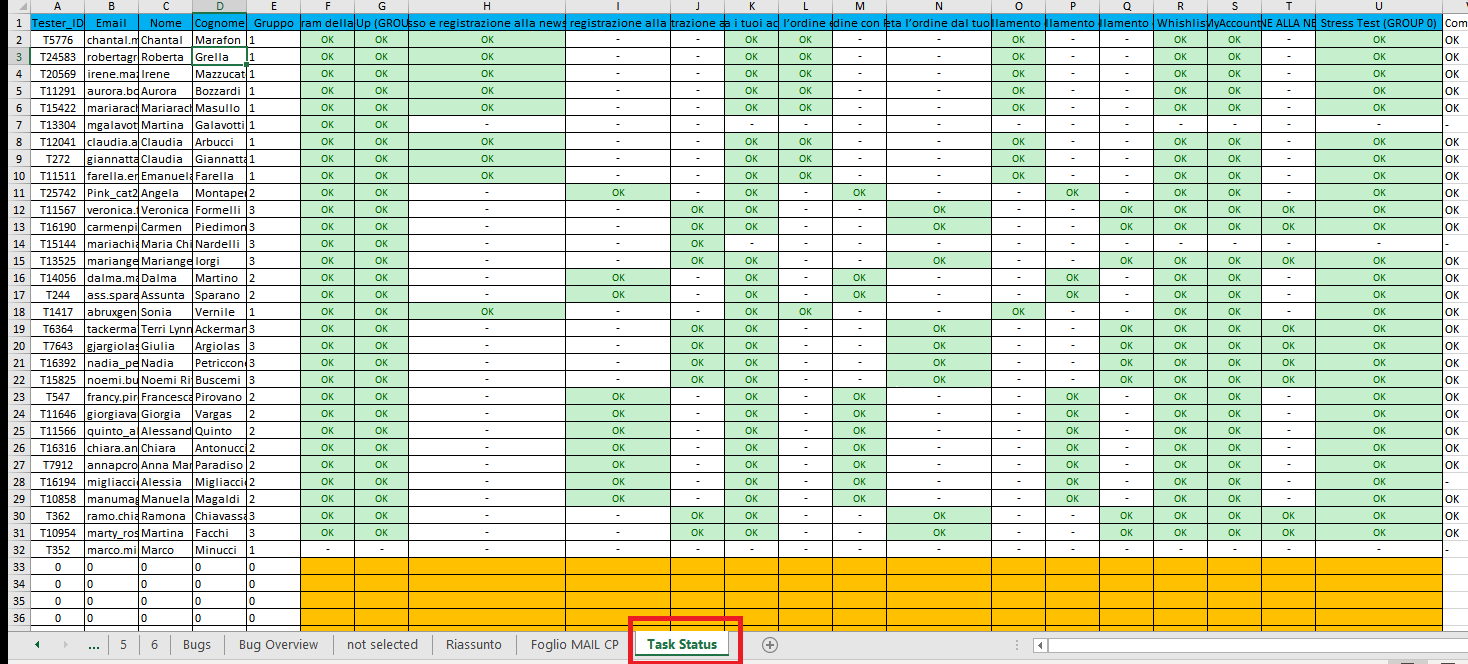Screen dimensions: 1468x664
Task: Open the Task Status sheet tab
Action: pos(682,644)
